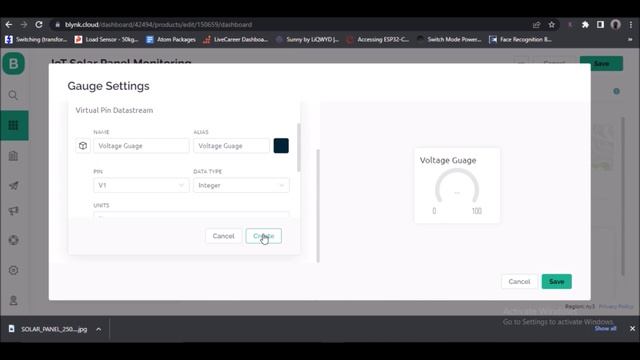Open the Atom Packages bookmark
The width and height of the screenshot is (640, 360).
tap(171, 40)
